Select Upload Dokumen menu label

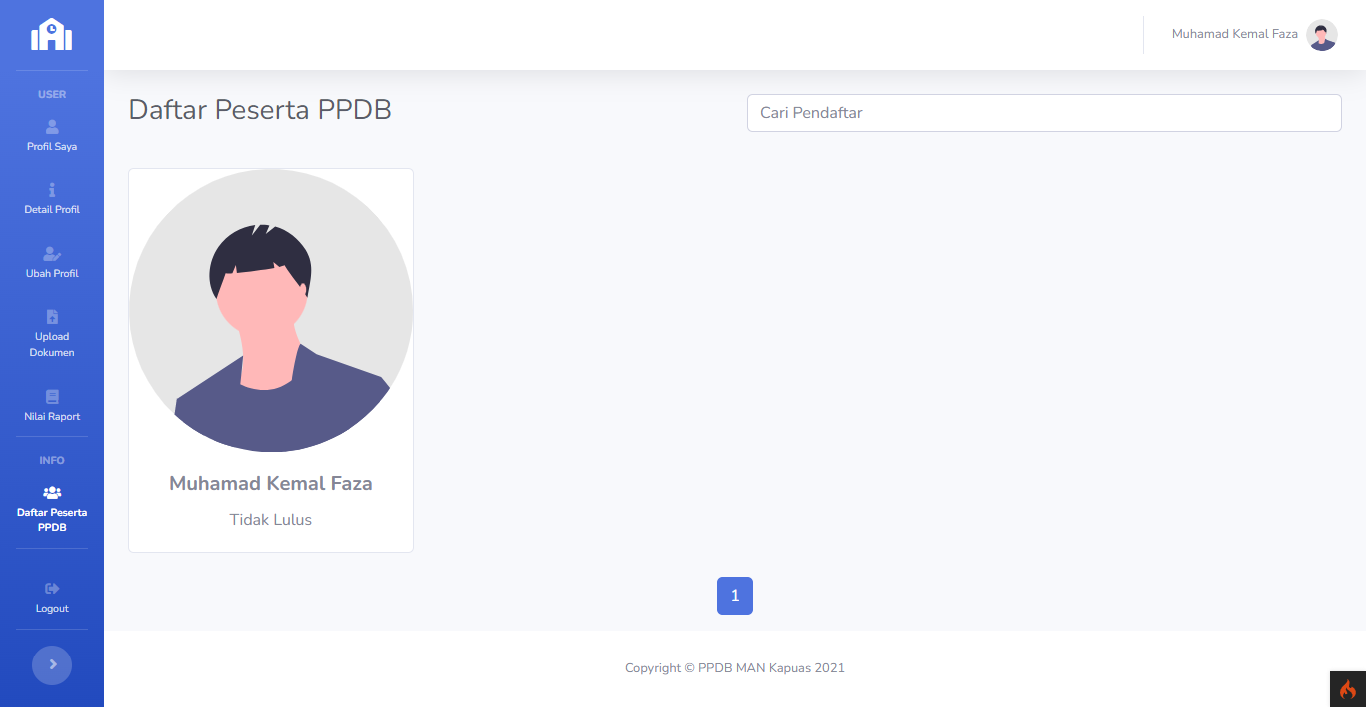coord(52,345)
